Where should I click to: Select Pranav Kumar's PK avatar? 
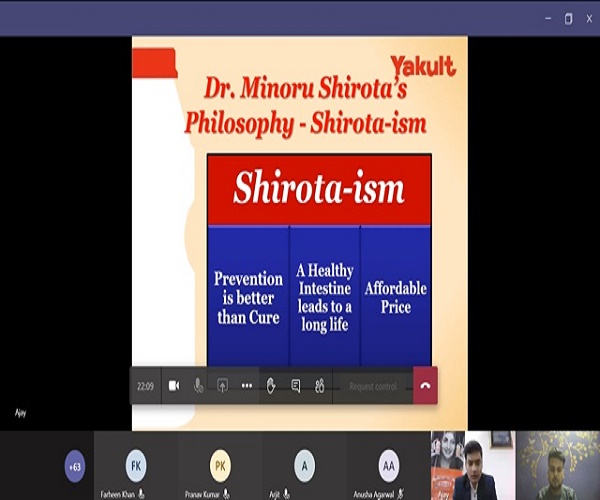point(220,466)
